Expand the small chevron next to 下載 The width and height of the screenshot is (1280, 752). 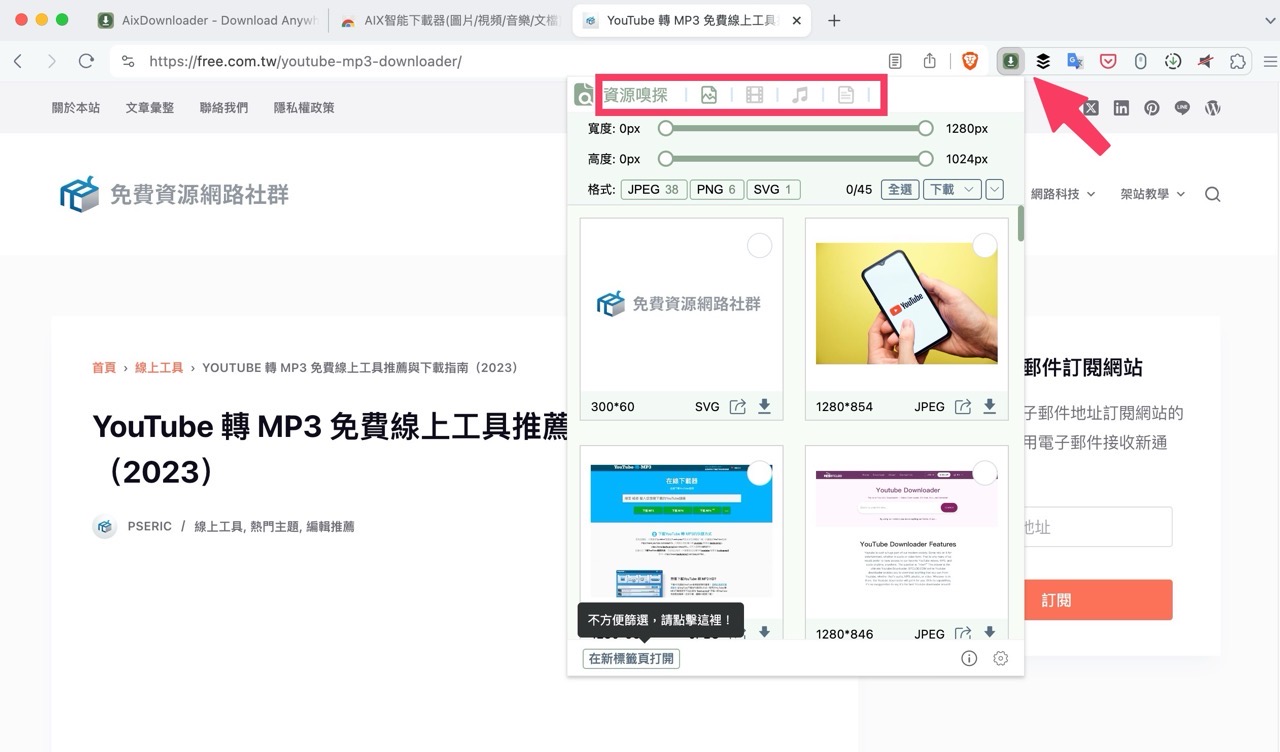[994, 189]
